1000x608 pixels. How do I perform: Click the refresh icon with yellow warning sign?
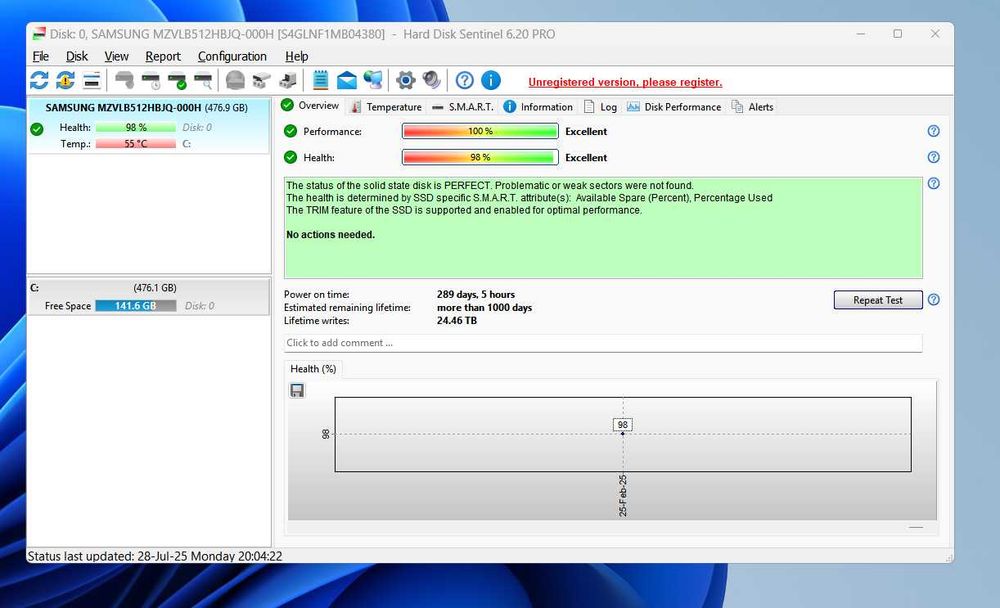(65, 80)
